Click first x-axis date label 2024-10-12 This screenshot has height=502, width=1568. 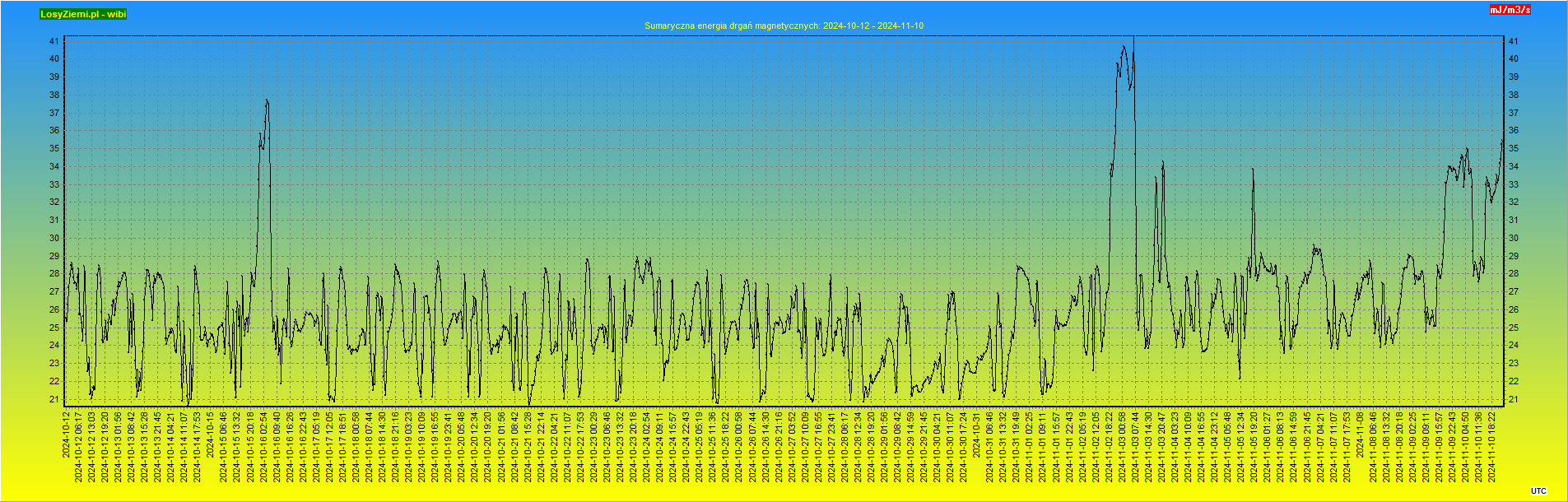point(66,435)
